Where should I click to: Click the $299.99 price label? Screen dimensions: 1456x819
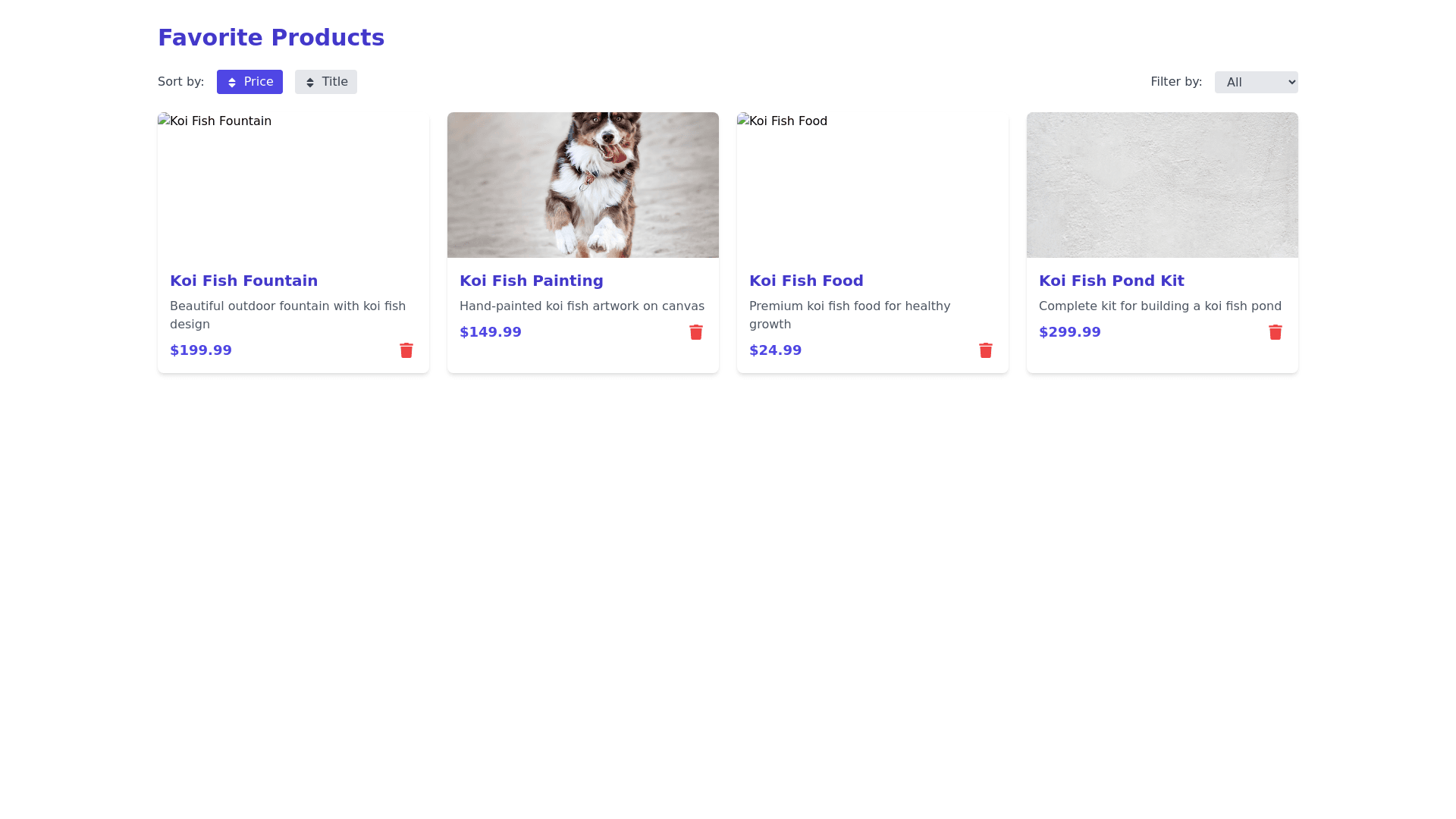tap(1069, 332)
